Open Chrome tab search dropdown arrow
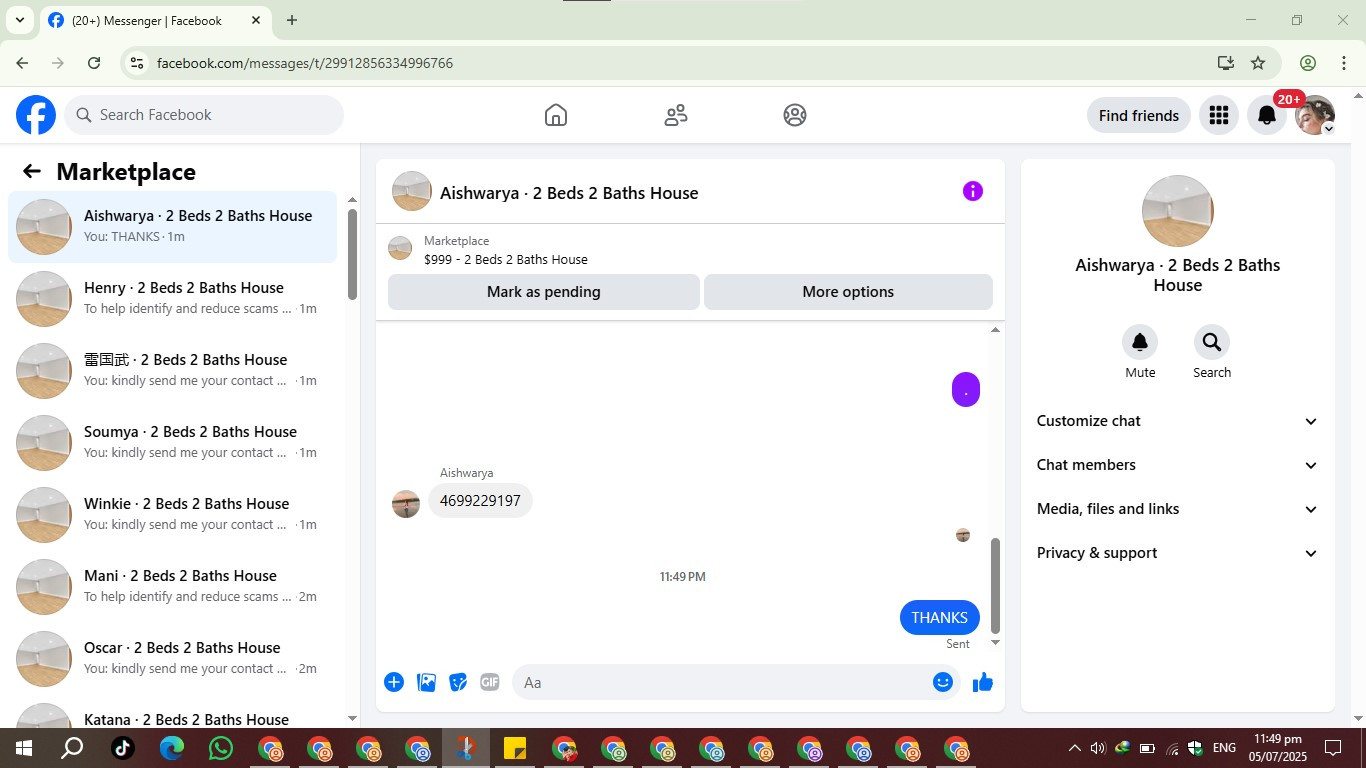 point(20,20)
